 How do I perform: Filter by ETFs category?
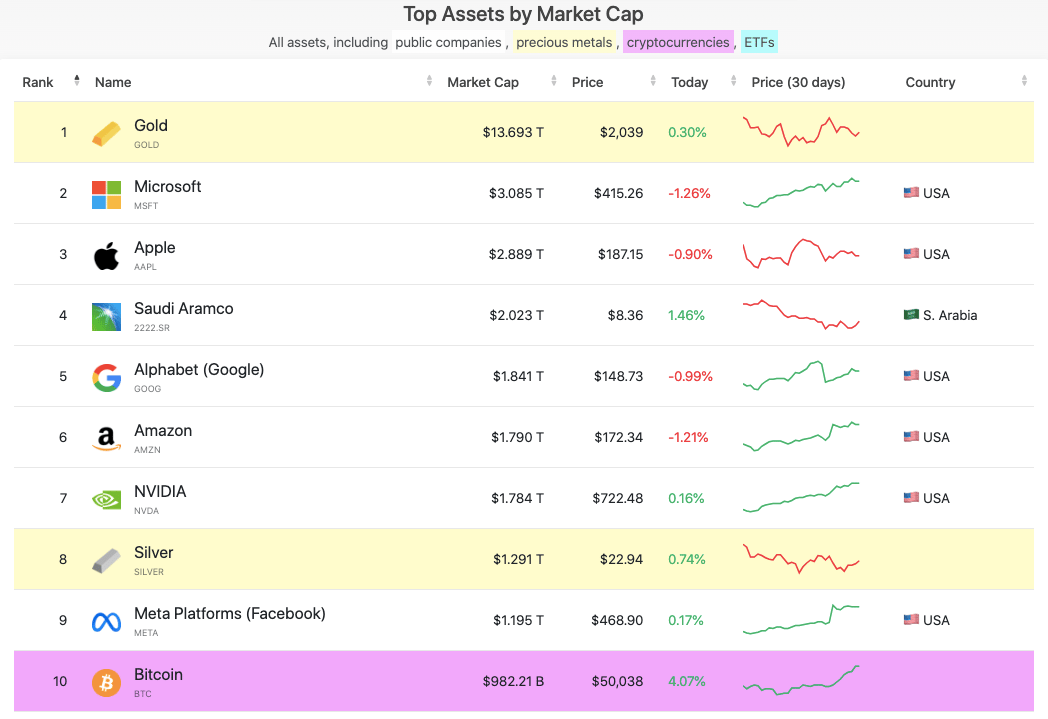point(759,42)
